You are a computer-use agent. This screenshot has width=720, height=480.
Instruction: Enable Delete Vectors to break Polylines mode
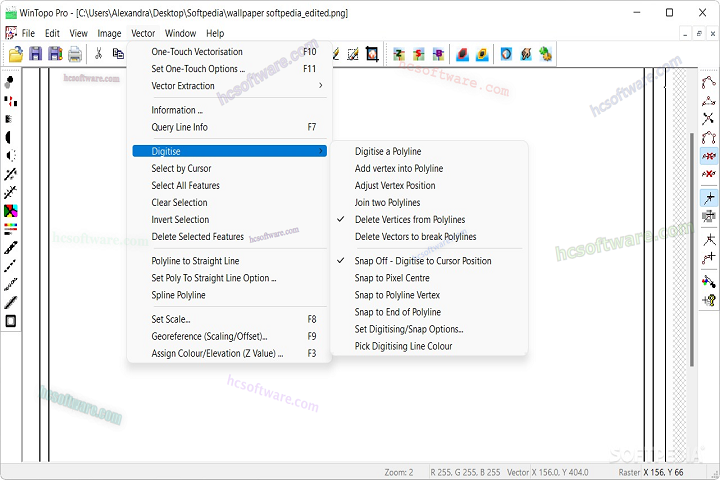(x=415, y=237)
